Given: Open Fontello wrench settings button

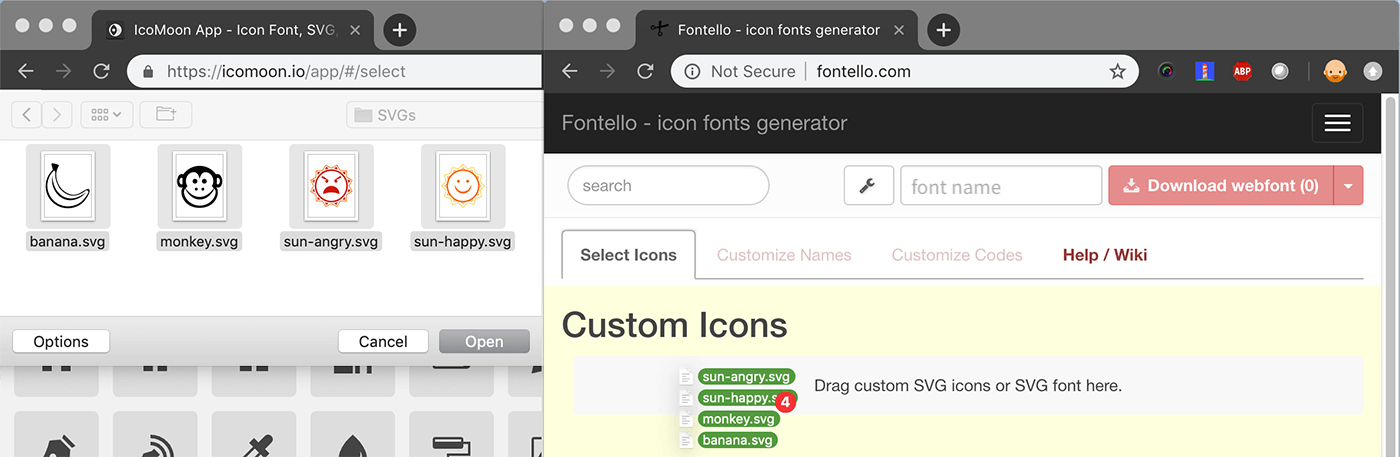Looking at the screenshot, I should (x=869, y=185).
